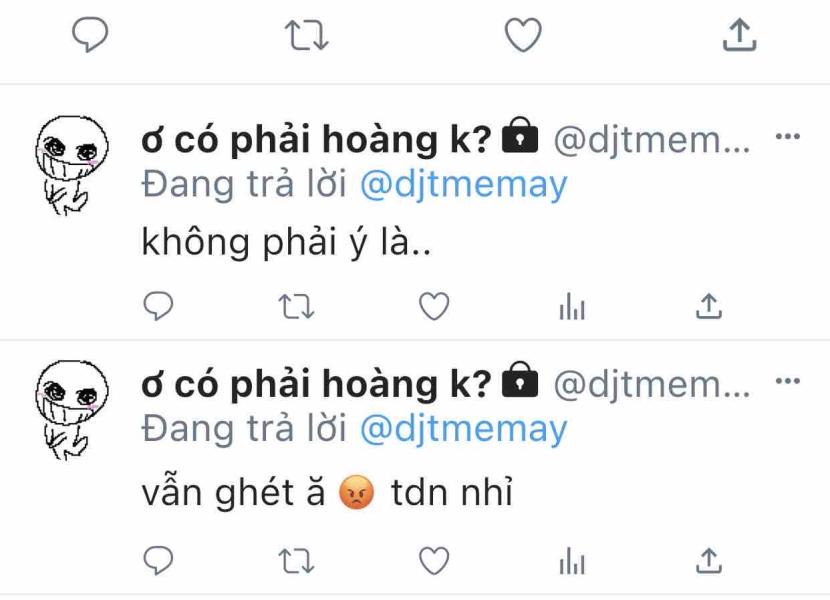Open profile avatar on first reply
Screen dimensions: 830x600
(x=71, y=165)
